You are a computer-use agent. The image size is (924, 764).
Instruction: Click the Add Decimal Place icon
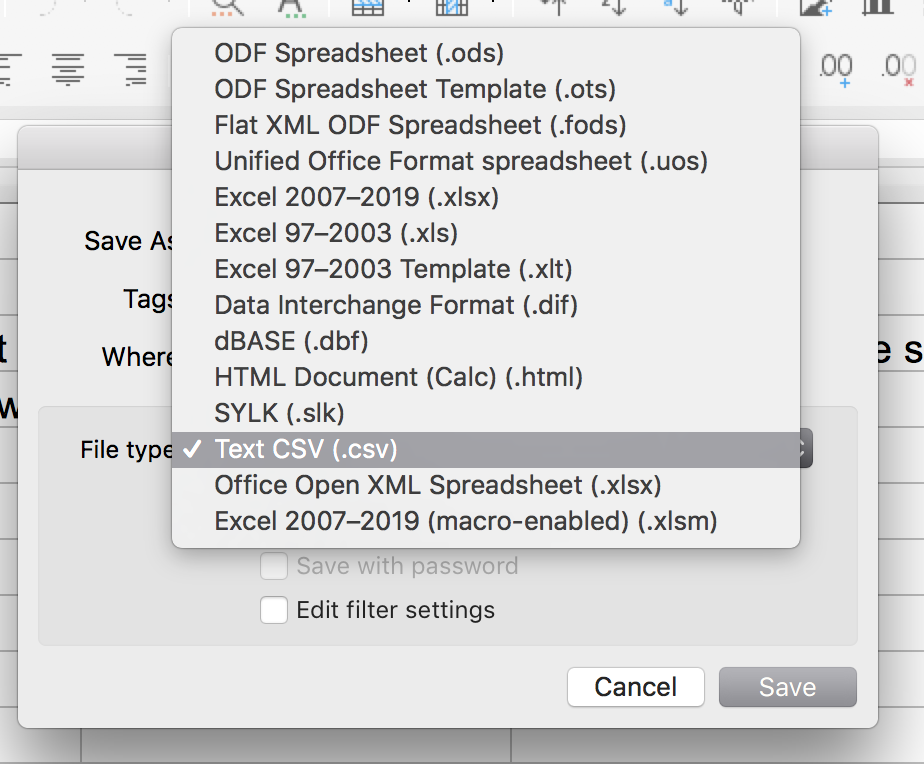(x=836, y=70)
